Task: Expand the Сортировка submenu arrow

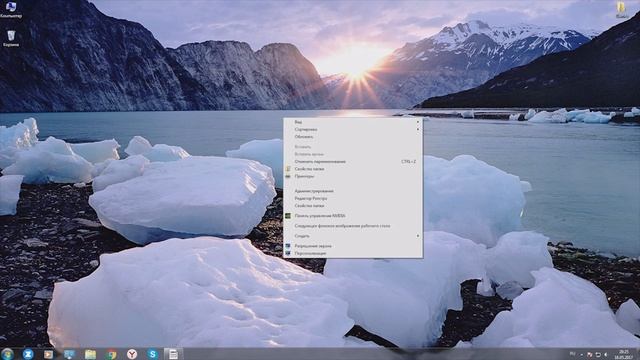Action: point(418,129)
